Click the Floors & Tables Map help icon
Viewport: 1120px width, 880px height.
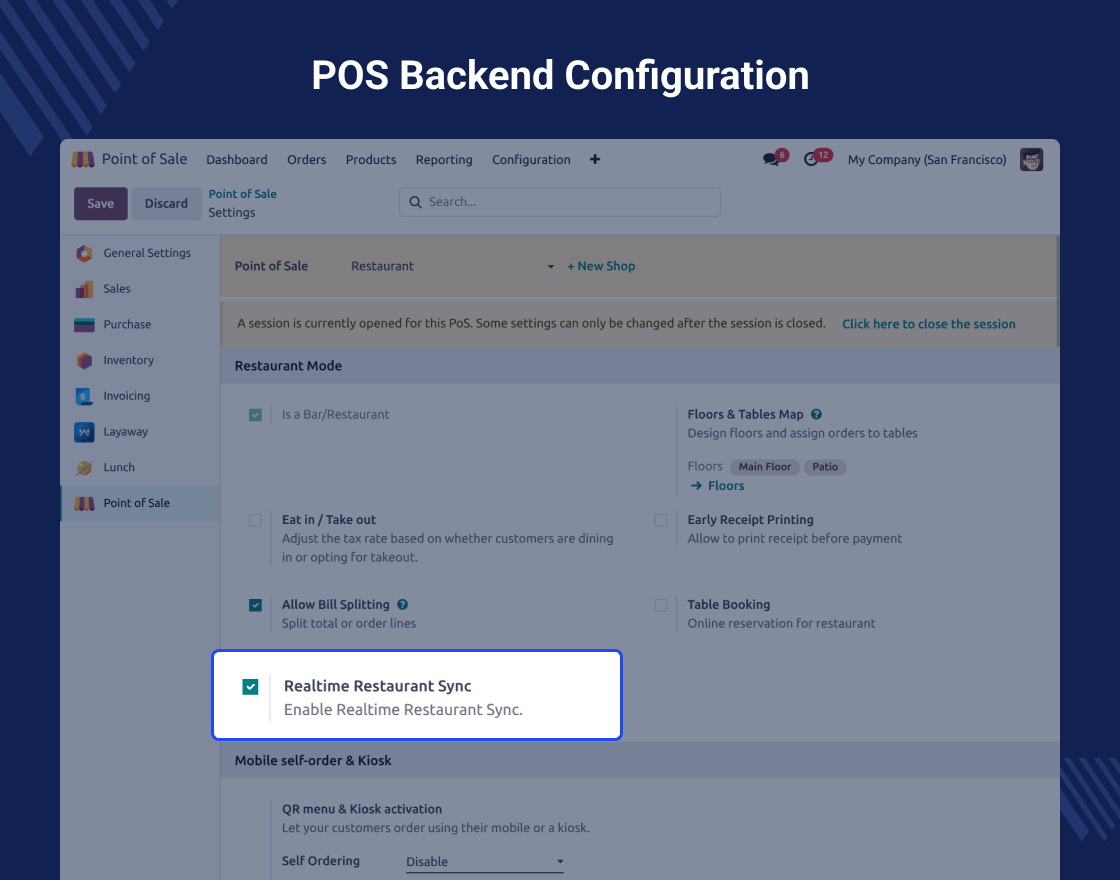[x=817, y=414]
